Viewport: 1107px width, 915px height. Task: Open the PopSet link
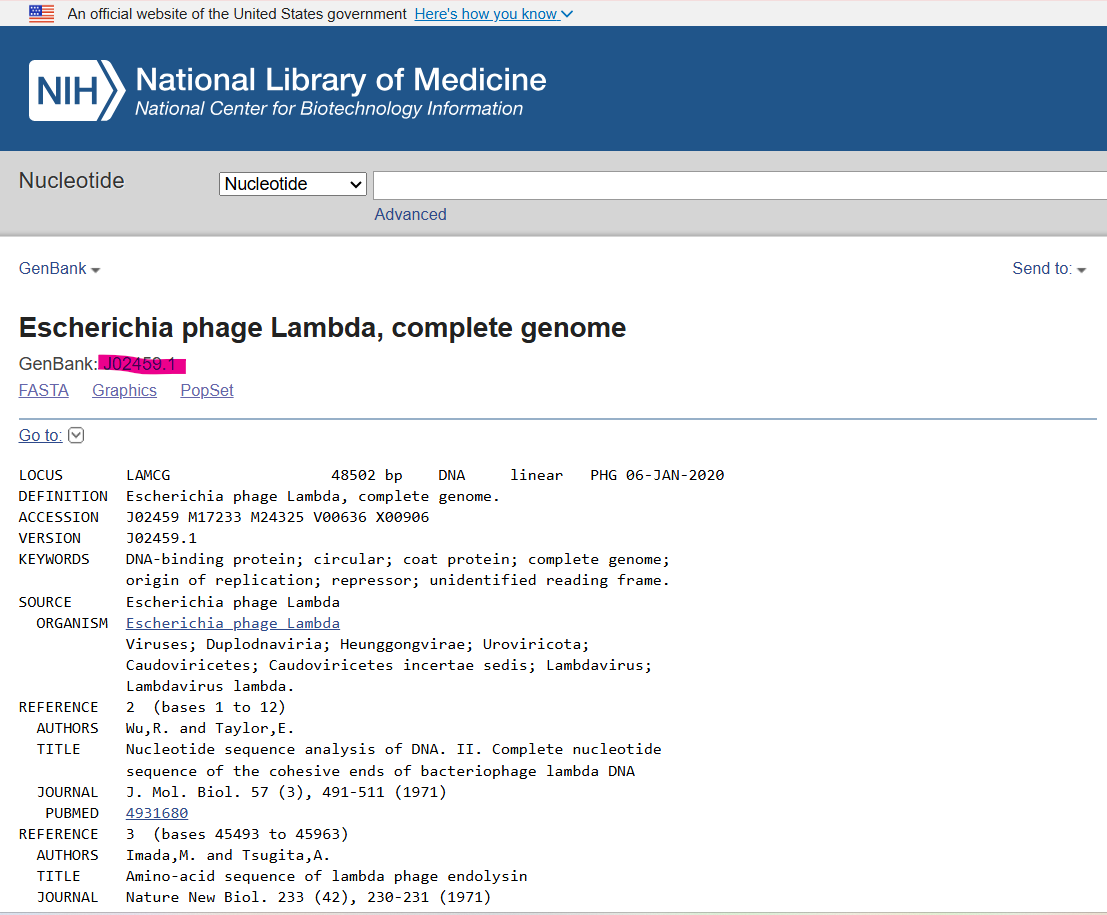207,390
